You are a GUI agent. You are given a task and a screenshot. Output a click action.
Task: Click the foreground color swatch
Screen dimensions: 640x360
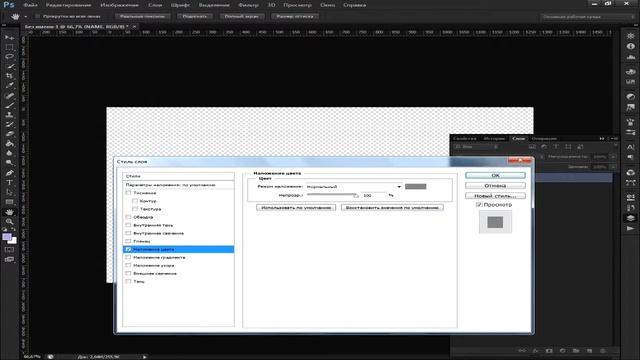click(7, 237)
